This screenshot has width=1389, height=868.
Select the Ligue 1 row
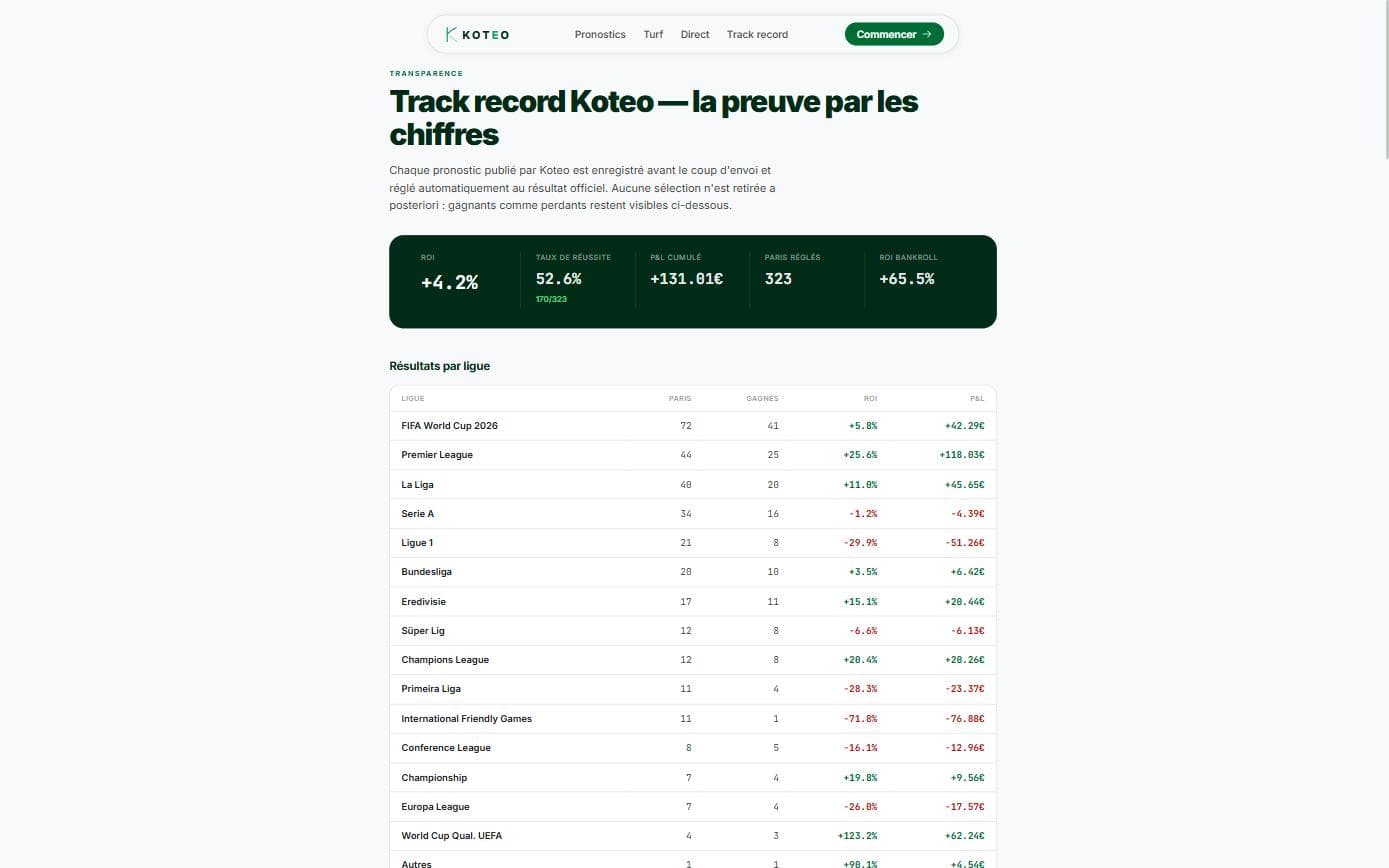693,543
